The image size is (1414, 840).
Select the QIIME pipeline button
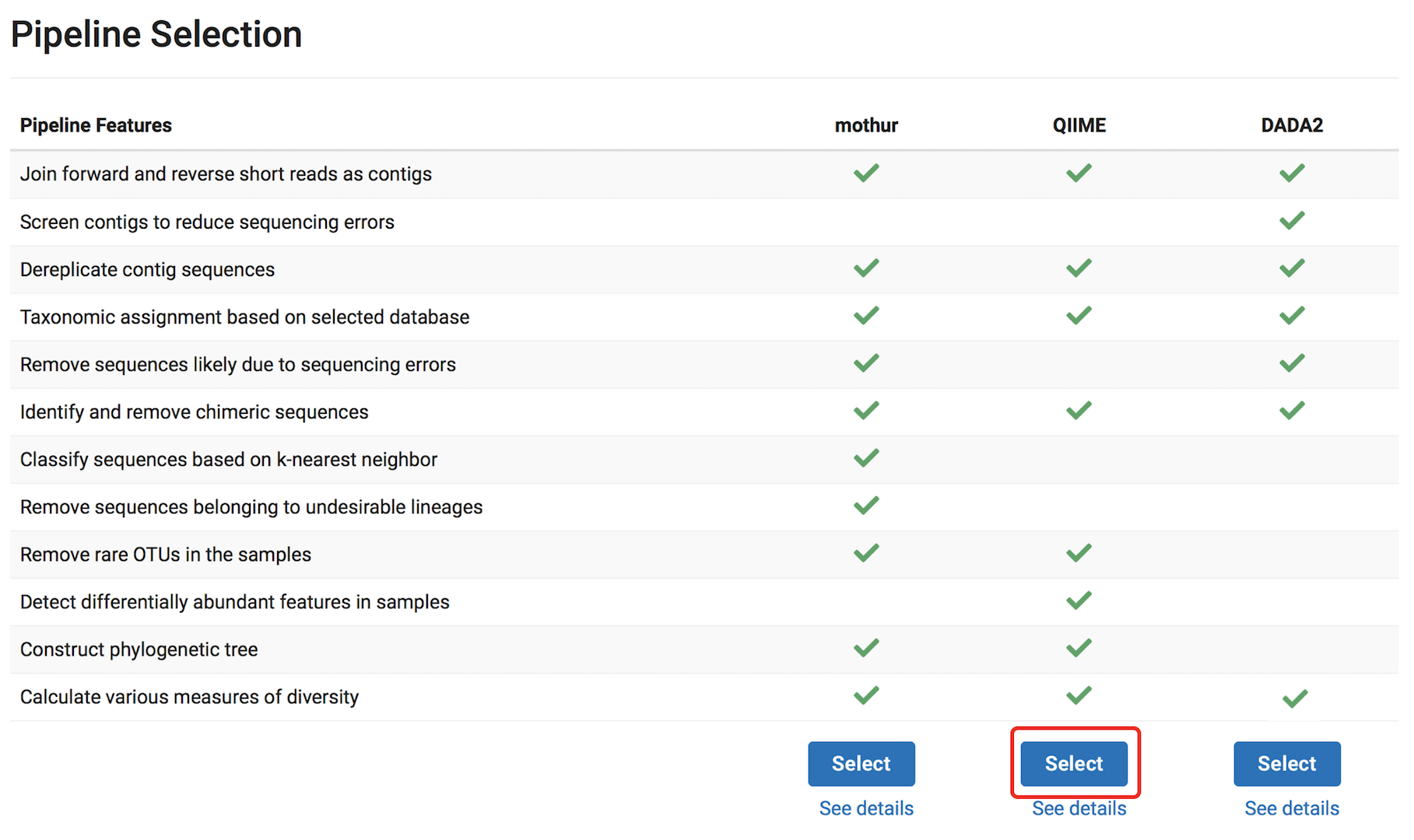1074,764
